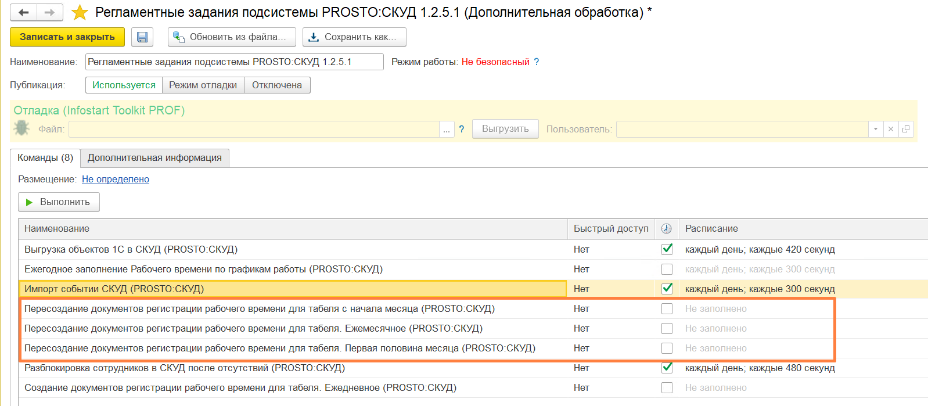The image size is (928, 406).
Task: Go forward with the right arrow button
Action: (x=51, y=12)
